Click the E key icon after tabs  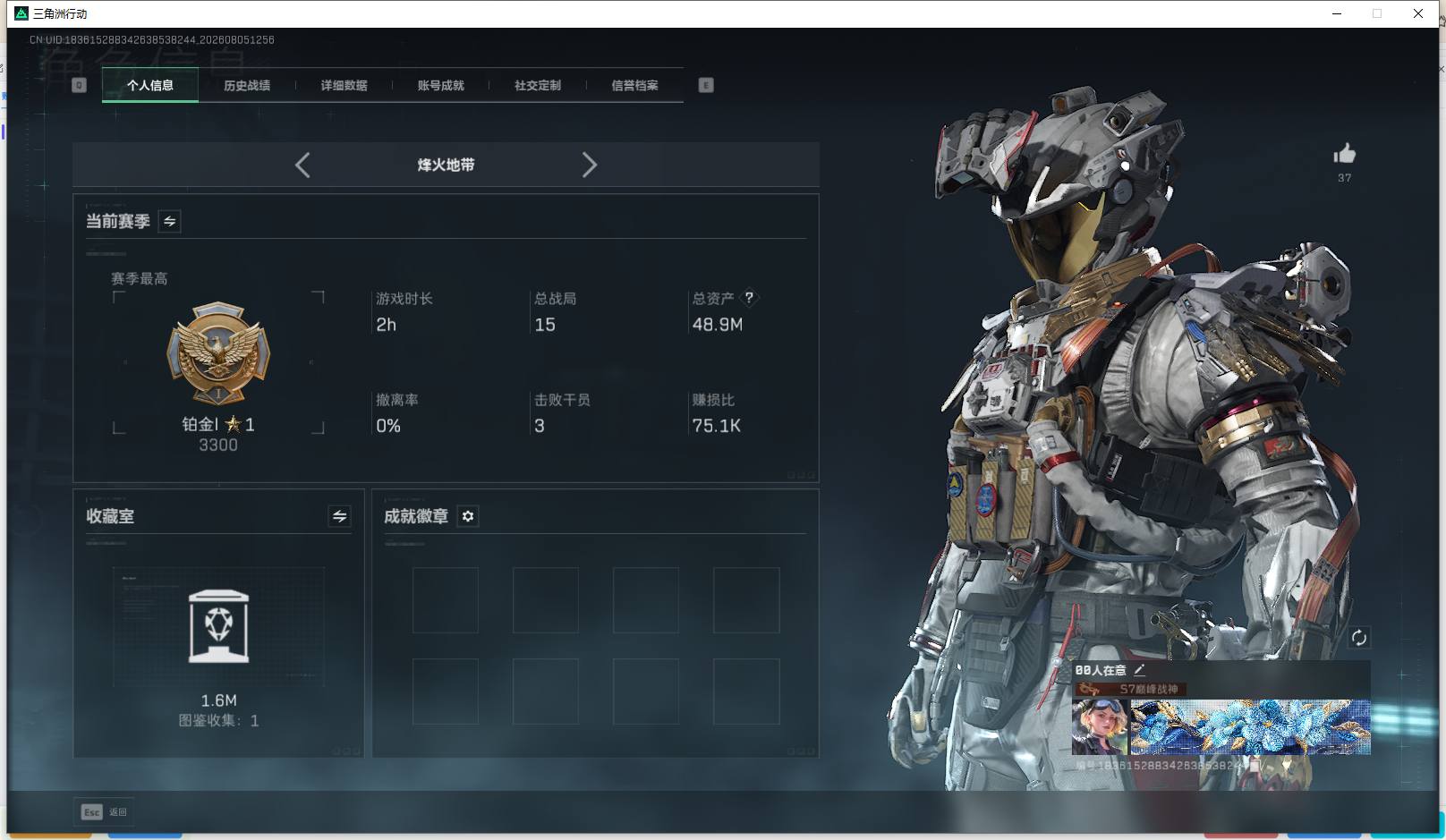pyautogui.click(x=706, y=85)
